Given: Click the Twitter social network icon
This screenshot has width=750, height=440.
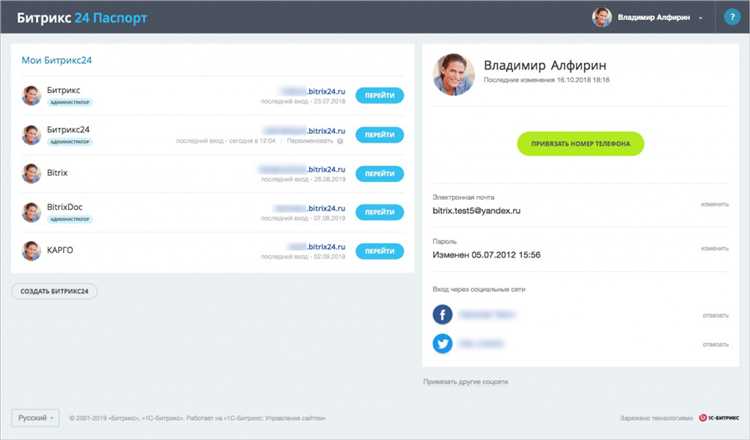Looking at the screenshot, I should tap(442, 343).
